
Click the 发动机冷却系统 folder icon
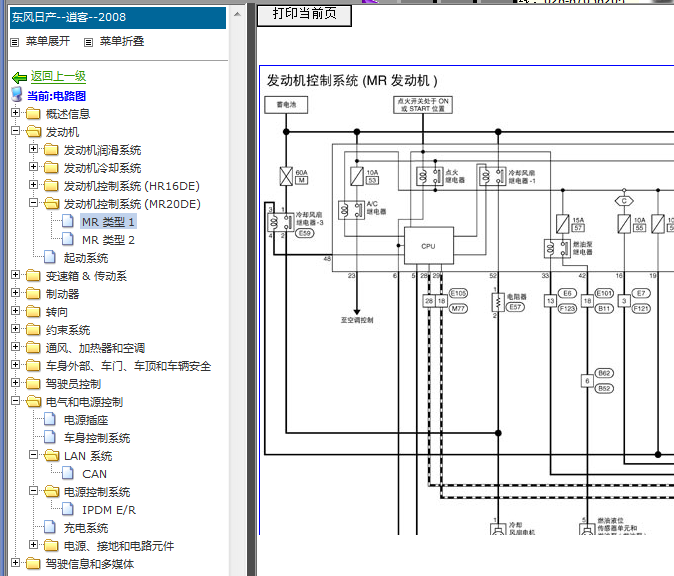(51, 168)
